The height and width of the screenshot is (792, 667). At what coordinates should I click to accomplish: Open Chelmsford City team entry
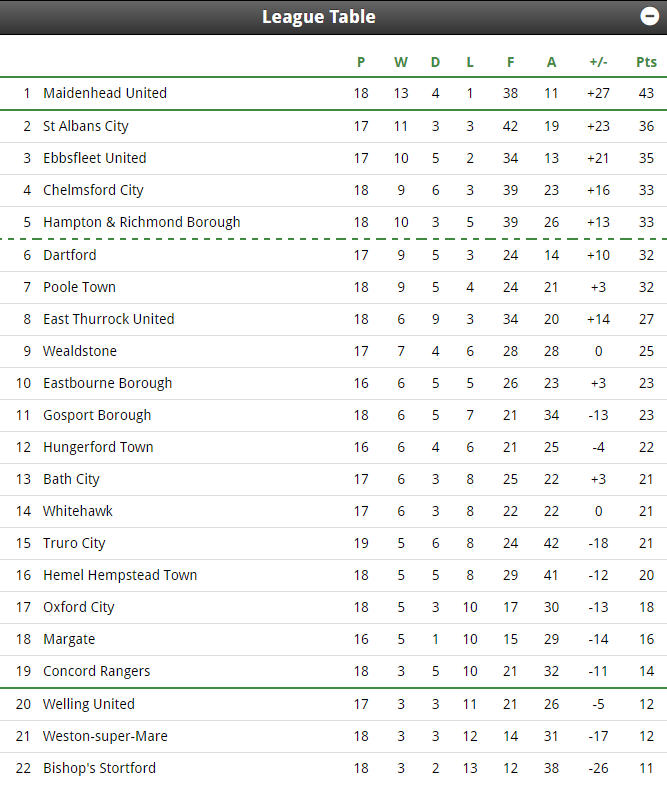[93, 190]
